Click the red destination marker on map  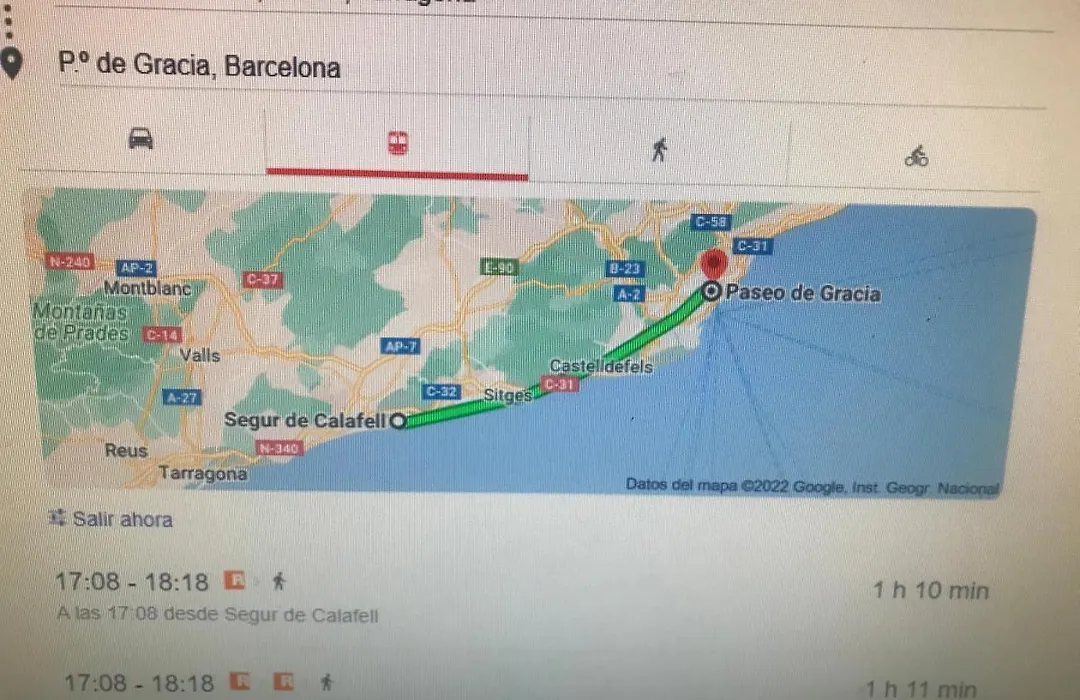(714, 263)
